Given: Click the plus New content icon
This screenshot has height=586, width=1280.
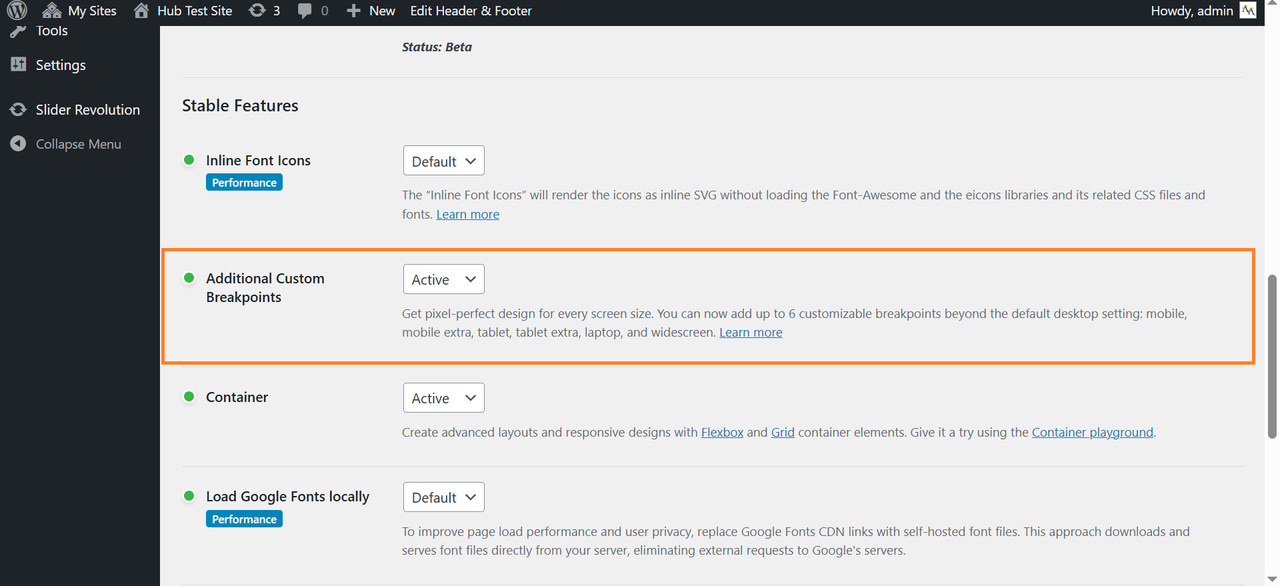Looking at the screenshot, I should (353, 11).
